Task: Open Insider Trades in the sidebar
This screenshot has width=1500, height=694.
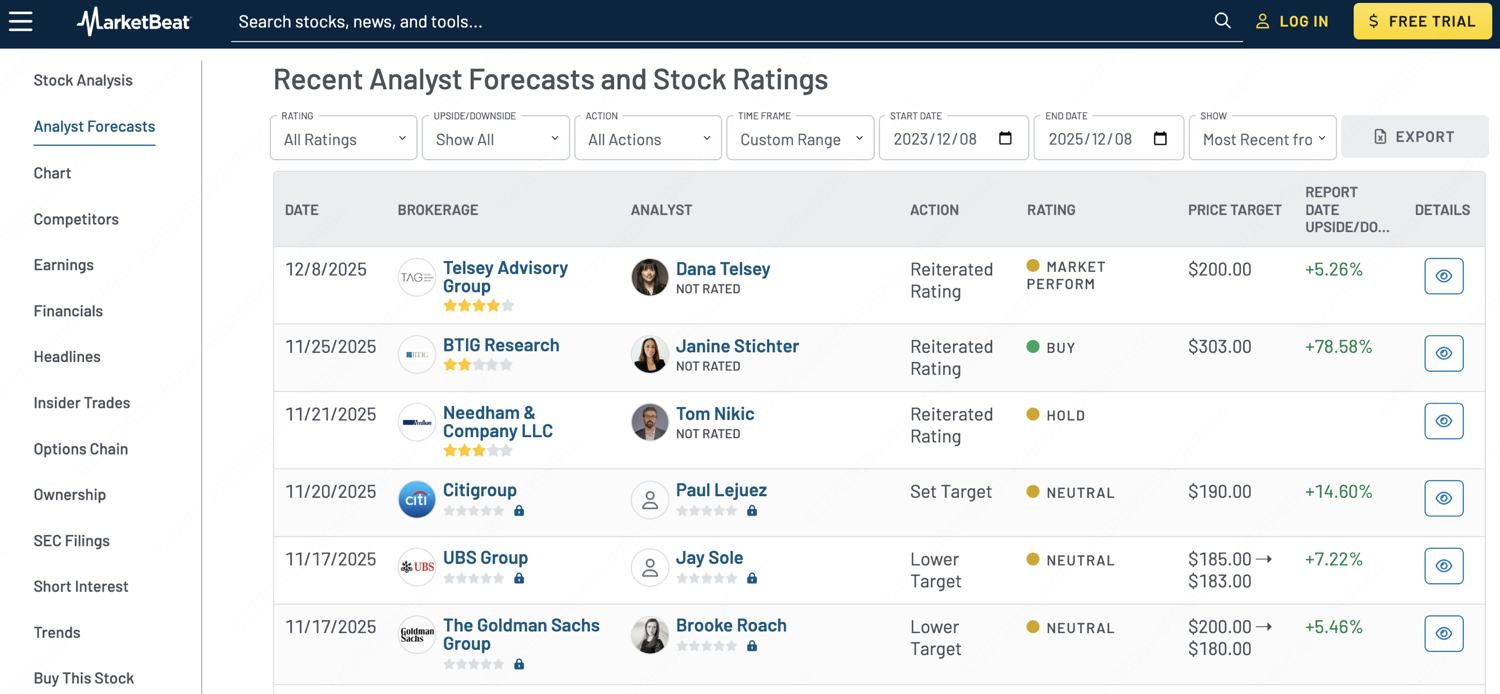Action: pos(82,403)
